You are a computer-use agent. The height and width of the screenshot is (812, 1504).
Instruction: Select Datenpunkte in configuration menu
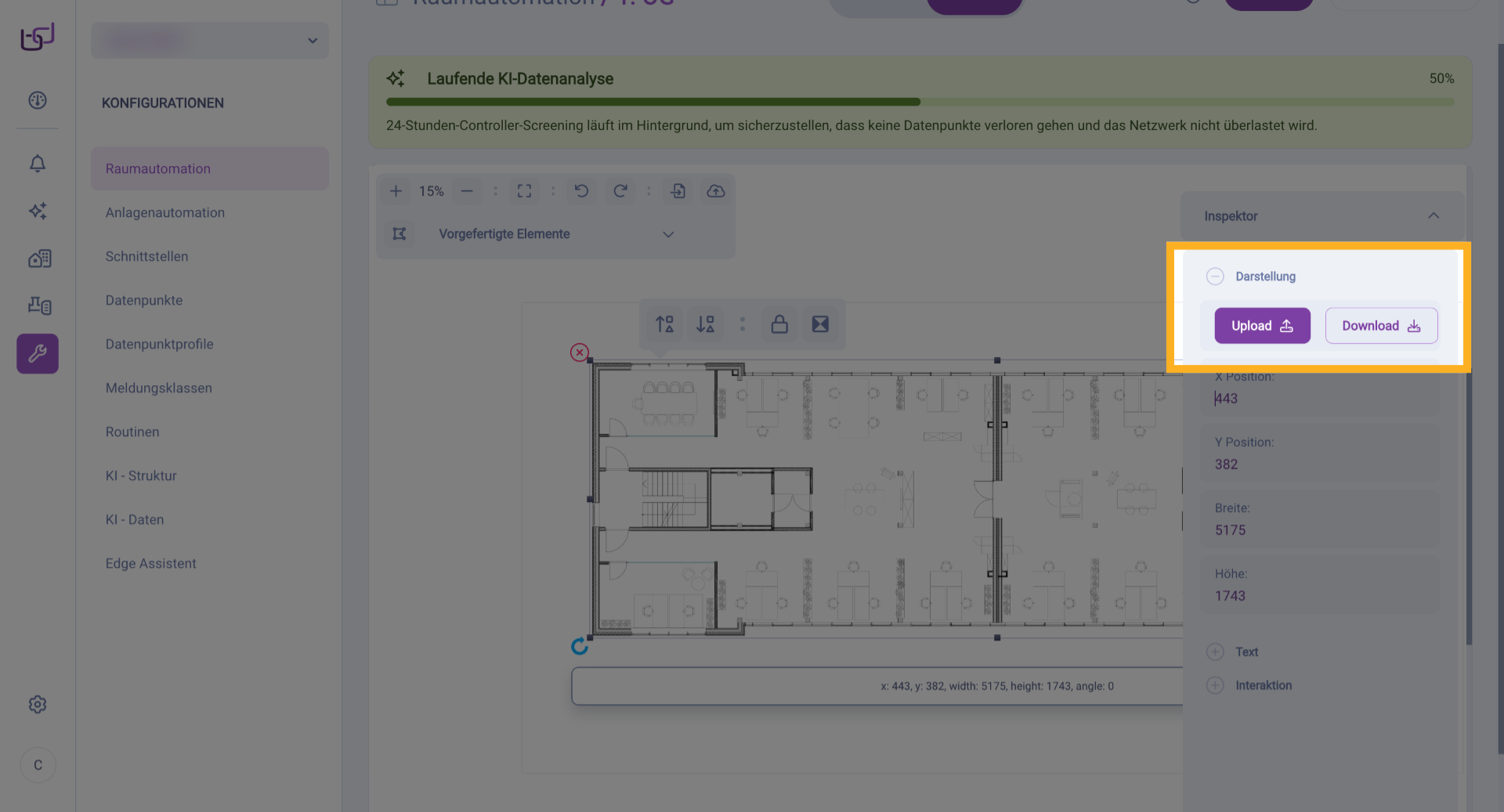[144, 301]
